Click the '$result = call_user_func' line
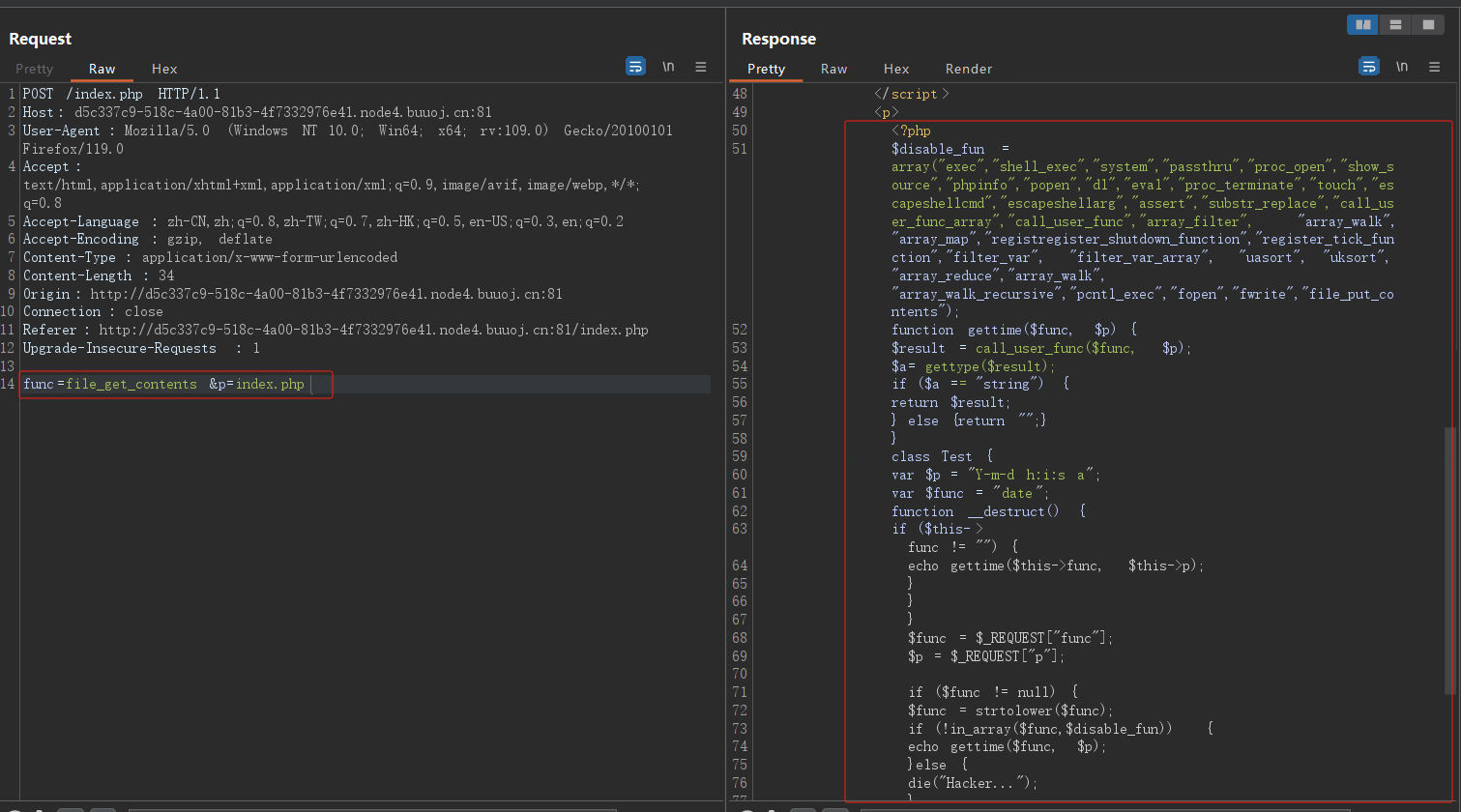 click(x=1041, y=348)
